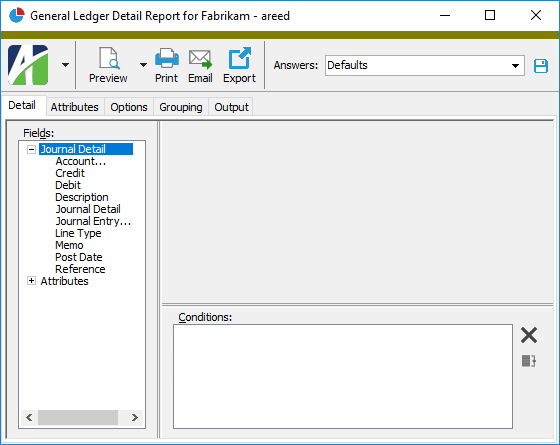Switch to the Grouping tab
Screen dimensions: 560x445
181,107
